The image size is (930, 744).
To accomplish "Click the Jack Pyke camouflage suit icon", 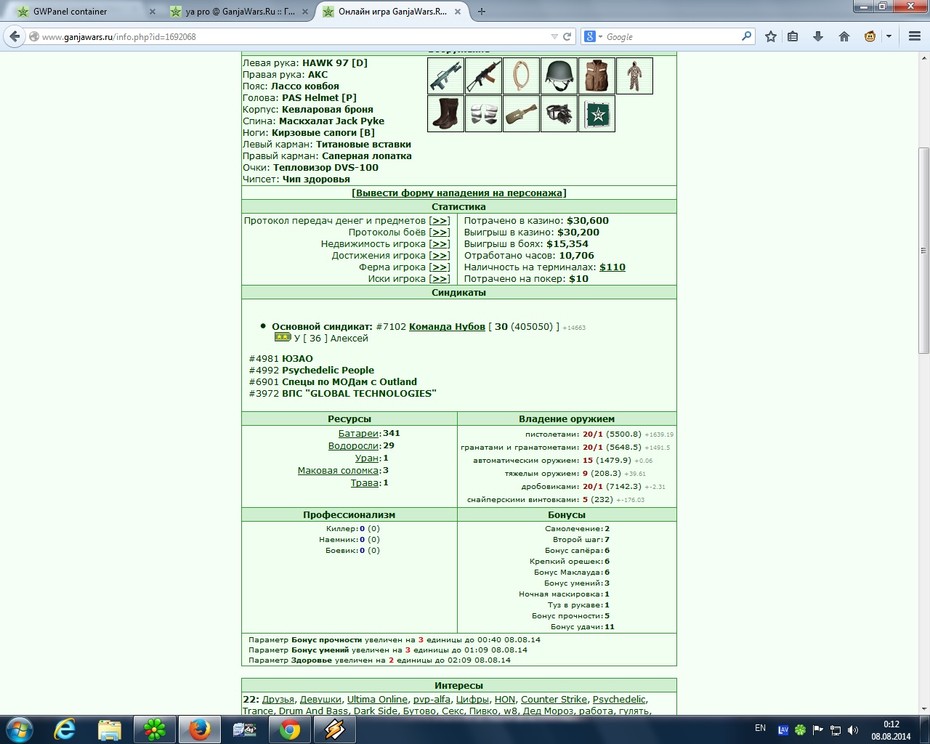I will [635, 75].
